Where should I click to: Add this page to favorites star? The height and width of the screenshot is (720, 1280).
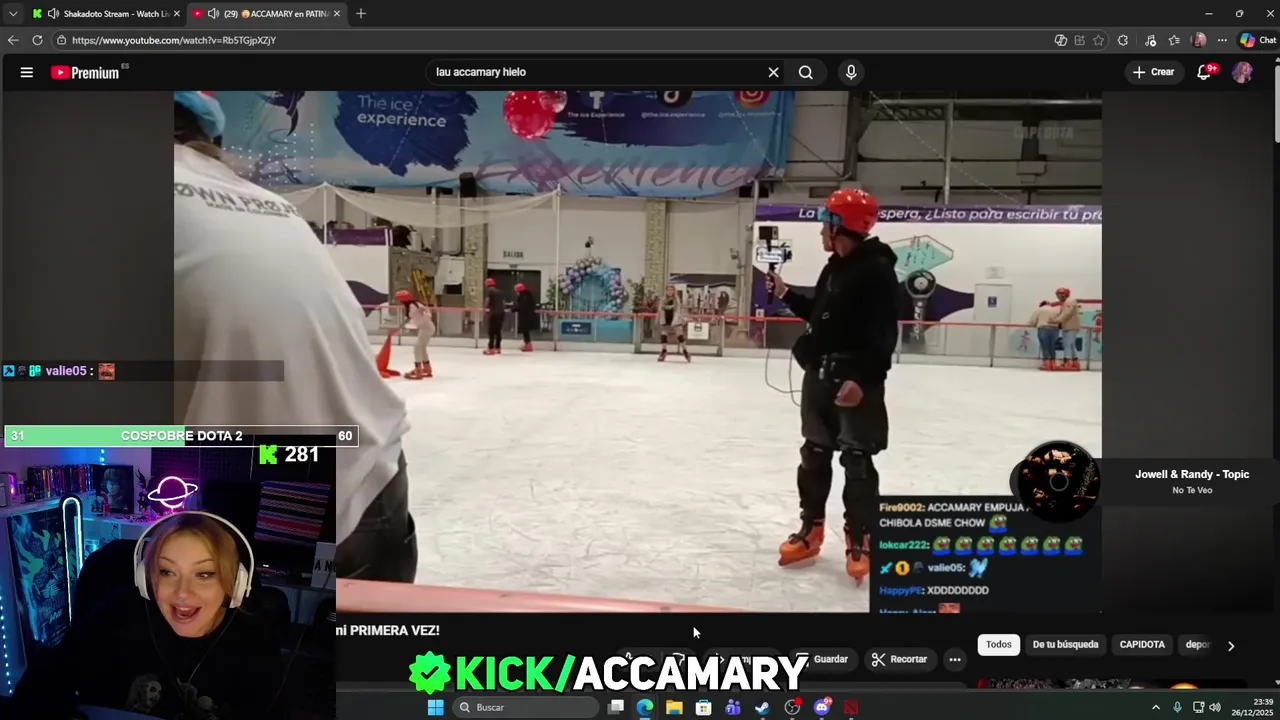click(x=1099, y=40)
